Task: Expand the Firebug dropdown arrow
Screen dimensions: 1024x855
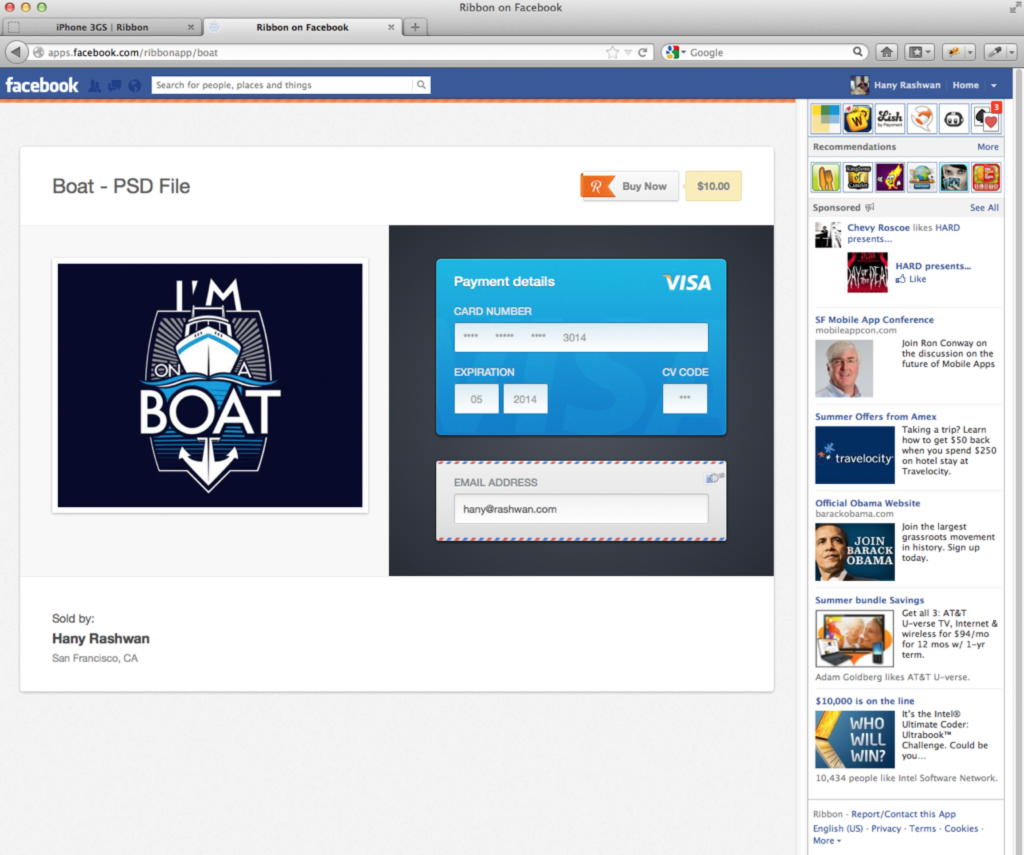Action: click(970, 52)
